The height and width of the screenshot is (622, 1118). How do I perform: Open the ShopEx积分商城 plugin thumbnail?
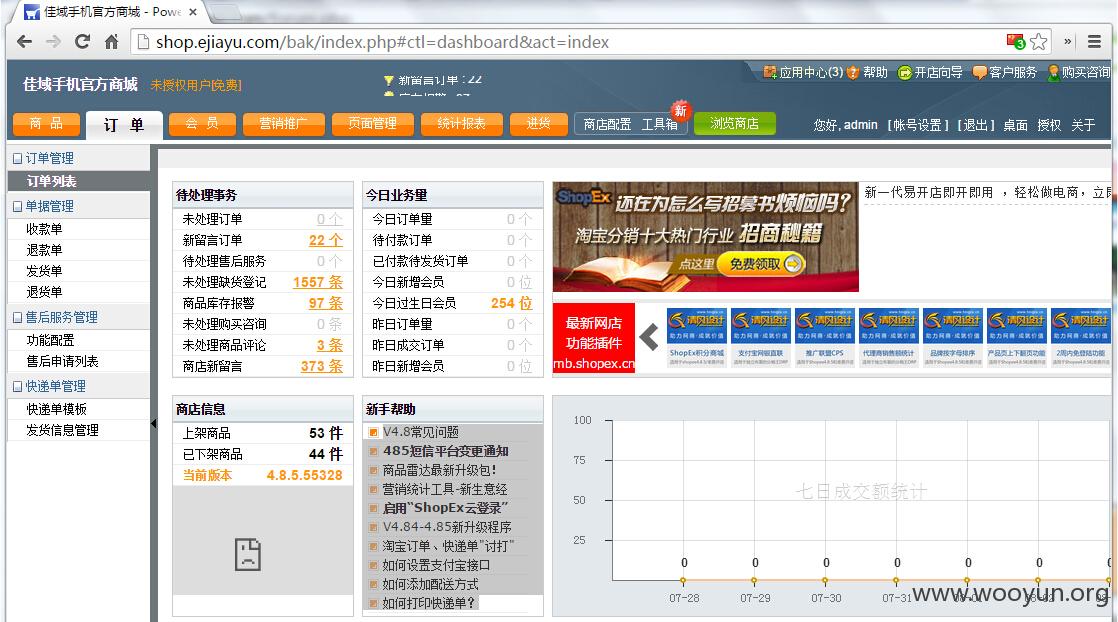click(697, 337)
